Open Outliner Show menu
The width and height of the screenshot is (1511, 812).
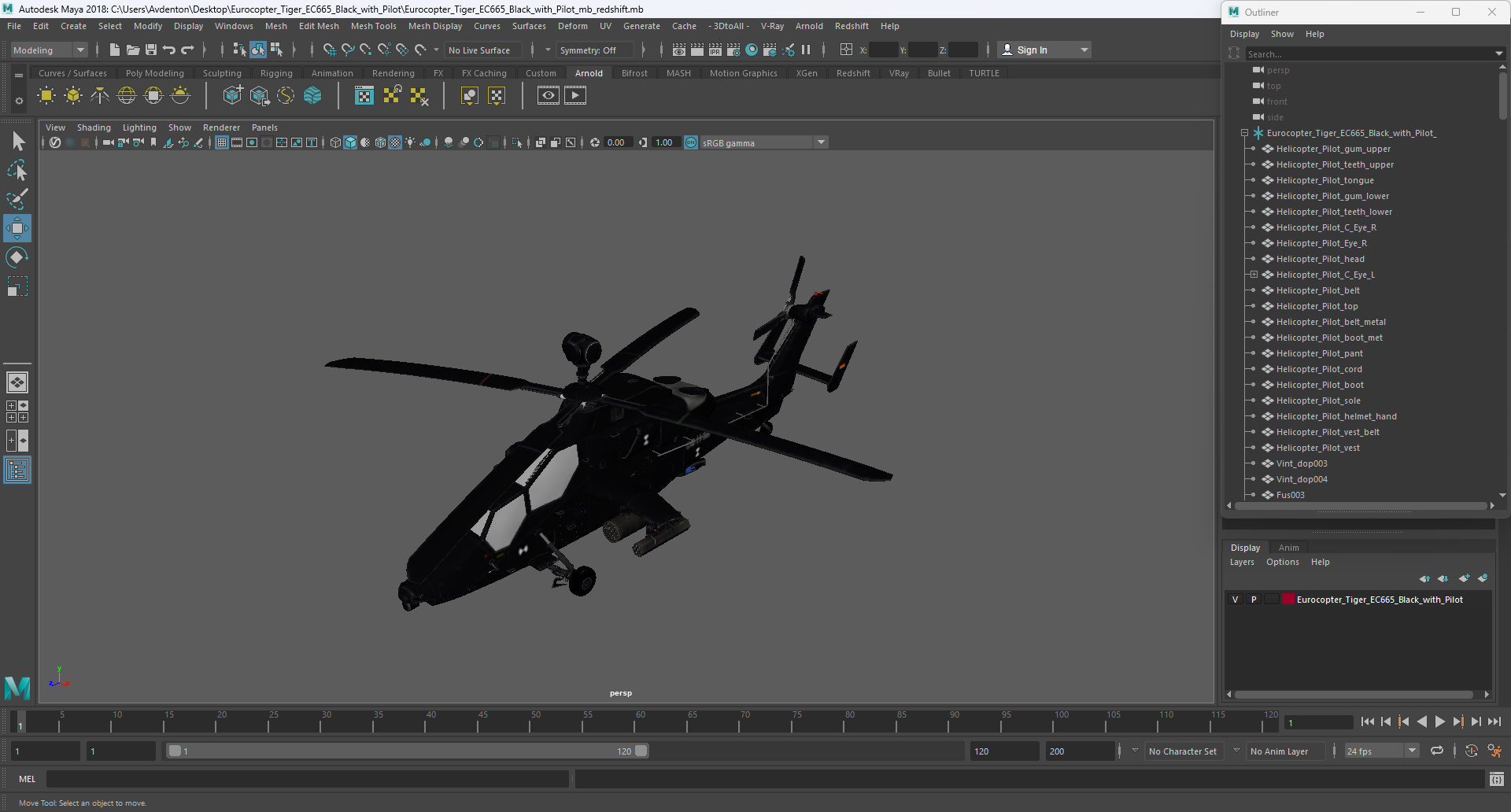click(1282, 34)
